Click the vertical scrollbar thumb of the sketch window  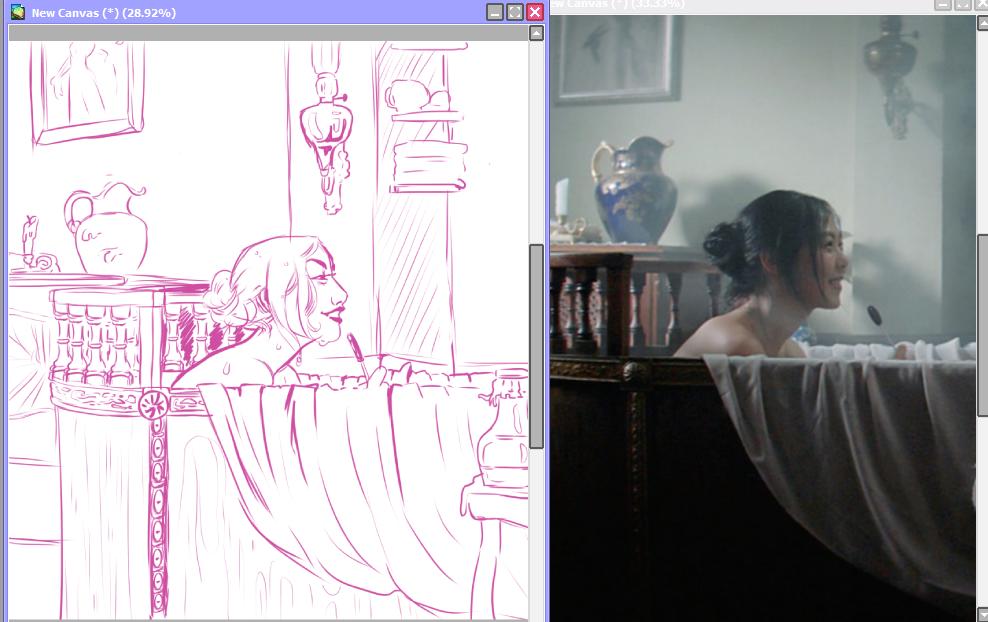[x=536, y=346]
